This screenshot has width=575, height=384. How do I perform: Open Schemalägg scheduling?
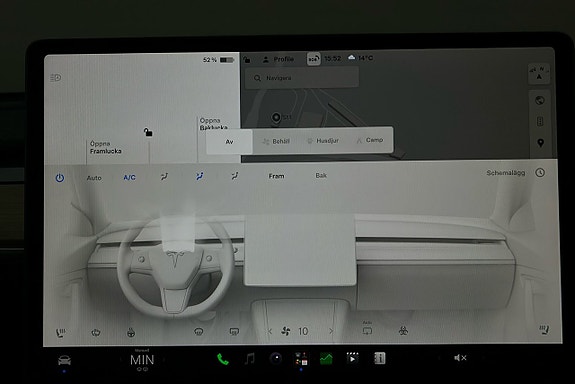coord(506,173)
